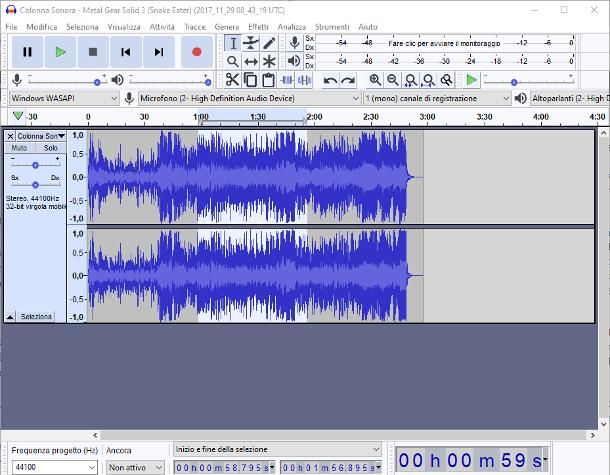
Task: Close the Colonna Sonora track
Action: point(11,136)
